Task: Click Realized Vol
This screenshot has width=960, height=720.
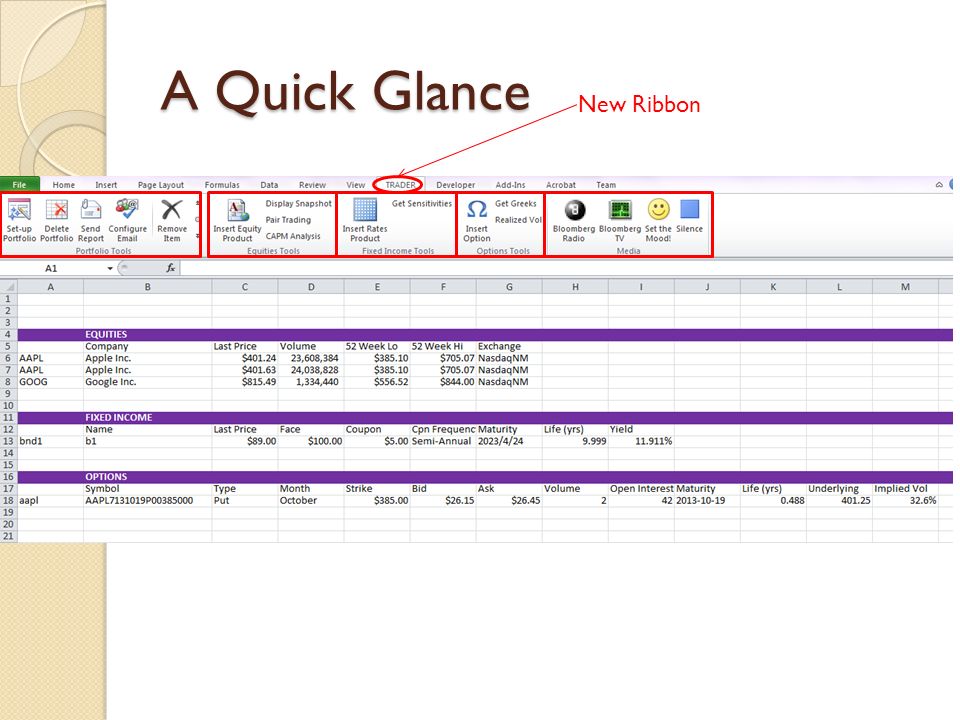Action: click(x=518, y=220)
